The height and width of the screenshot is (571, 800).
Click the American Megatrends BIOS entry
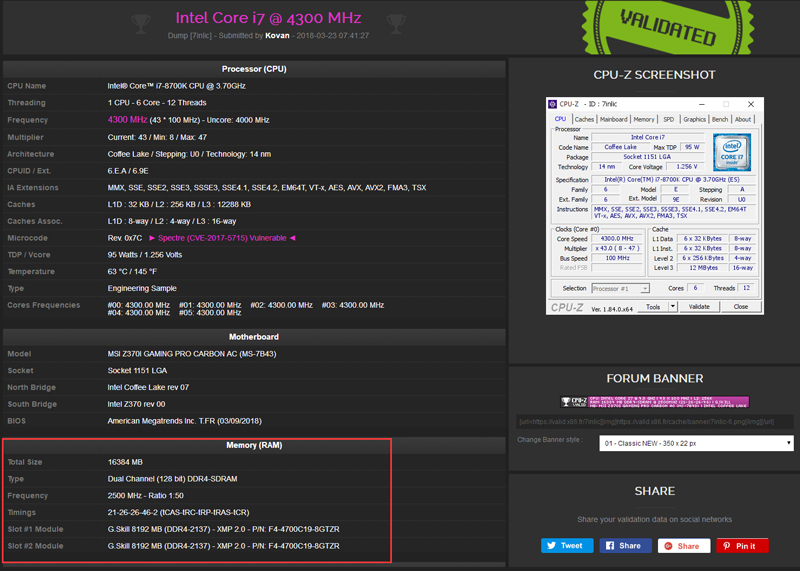click(185, 421)
